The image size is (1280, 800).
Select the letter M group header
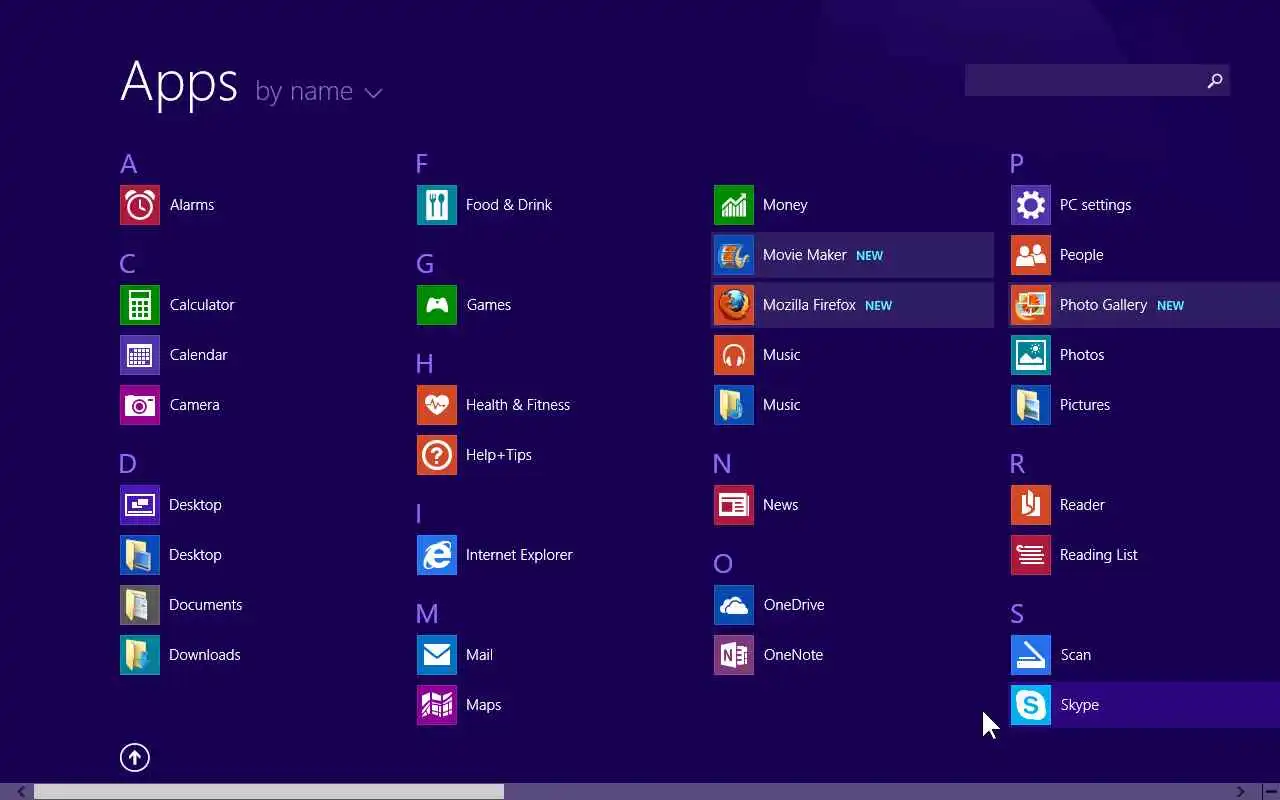click(x=427, y=614)
